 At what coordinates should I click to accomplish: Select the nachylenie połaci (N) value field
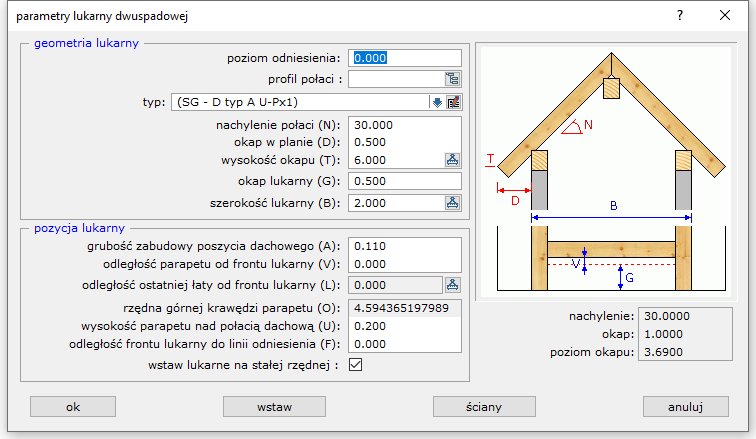click(404, 125)
